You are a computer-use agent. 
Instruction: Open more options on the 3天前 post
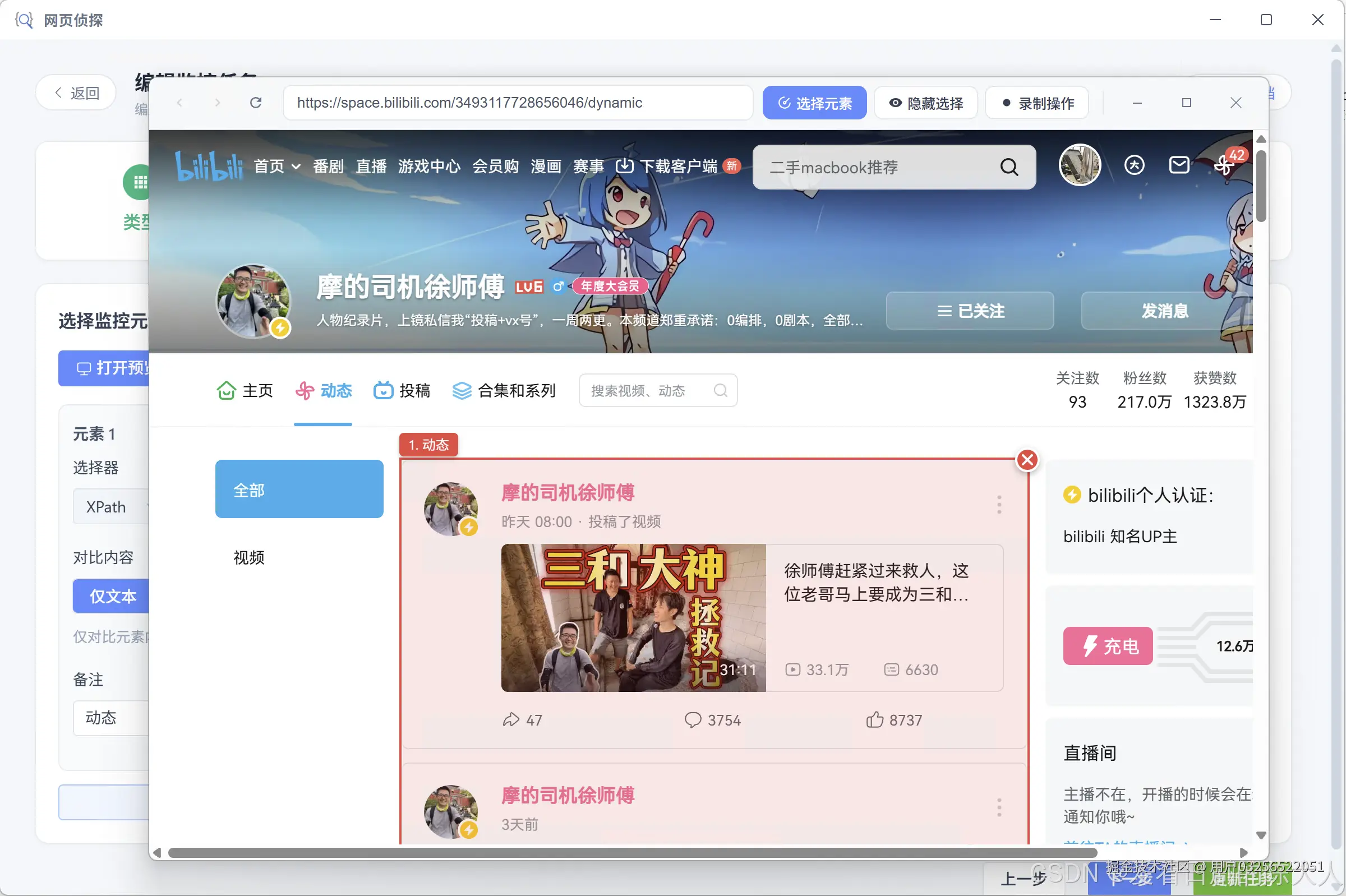click(x=999, y=807)
